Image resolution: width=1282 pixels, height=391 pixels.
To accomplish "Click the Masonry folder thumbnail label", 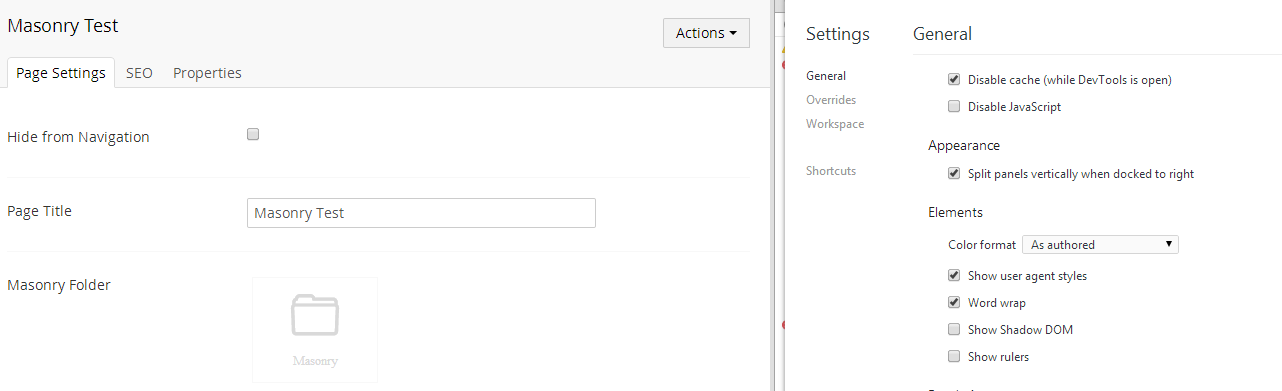I will tap(315, 361).
